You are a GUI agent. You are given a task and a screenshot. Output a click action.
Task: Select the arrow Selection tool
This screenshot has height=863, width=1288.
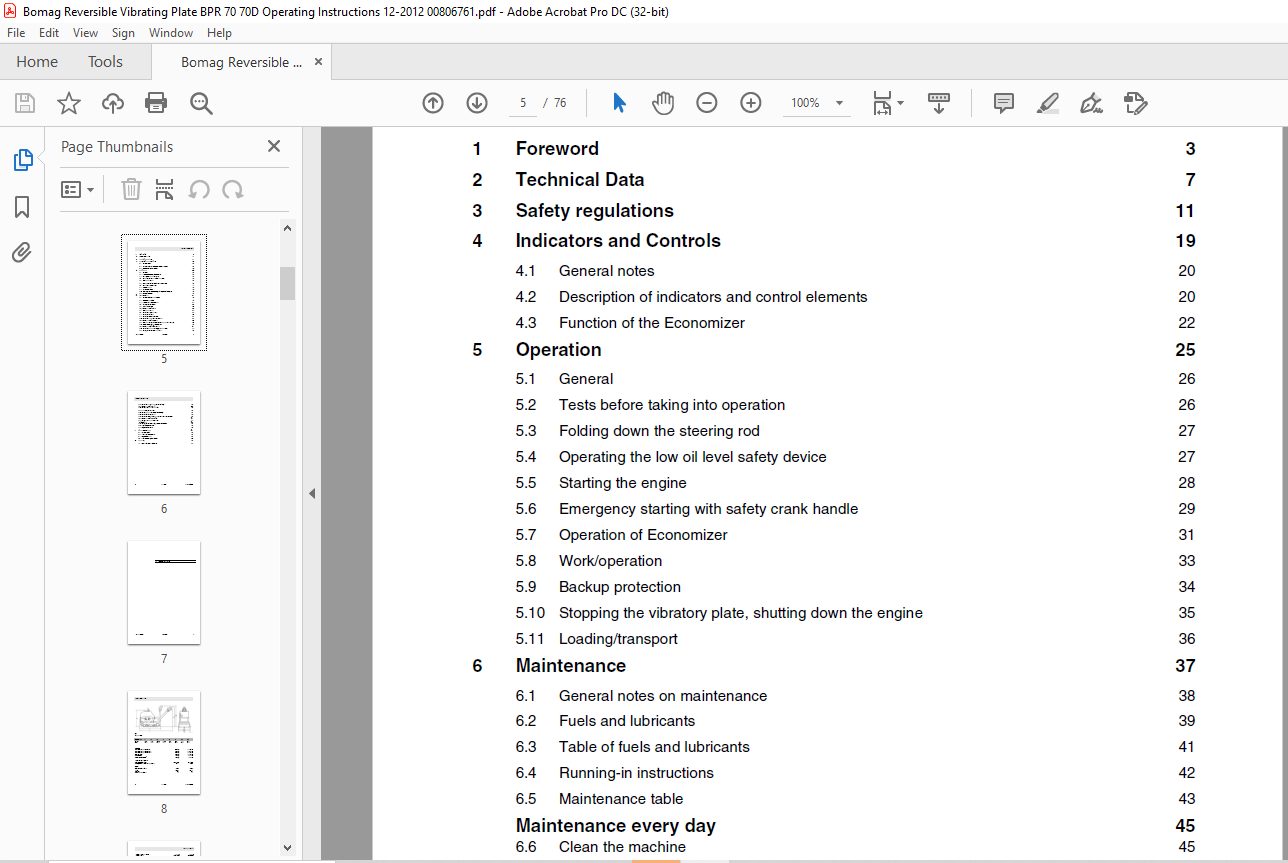[619, 103]
